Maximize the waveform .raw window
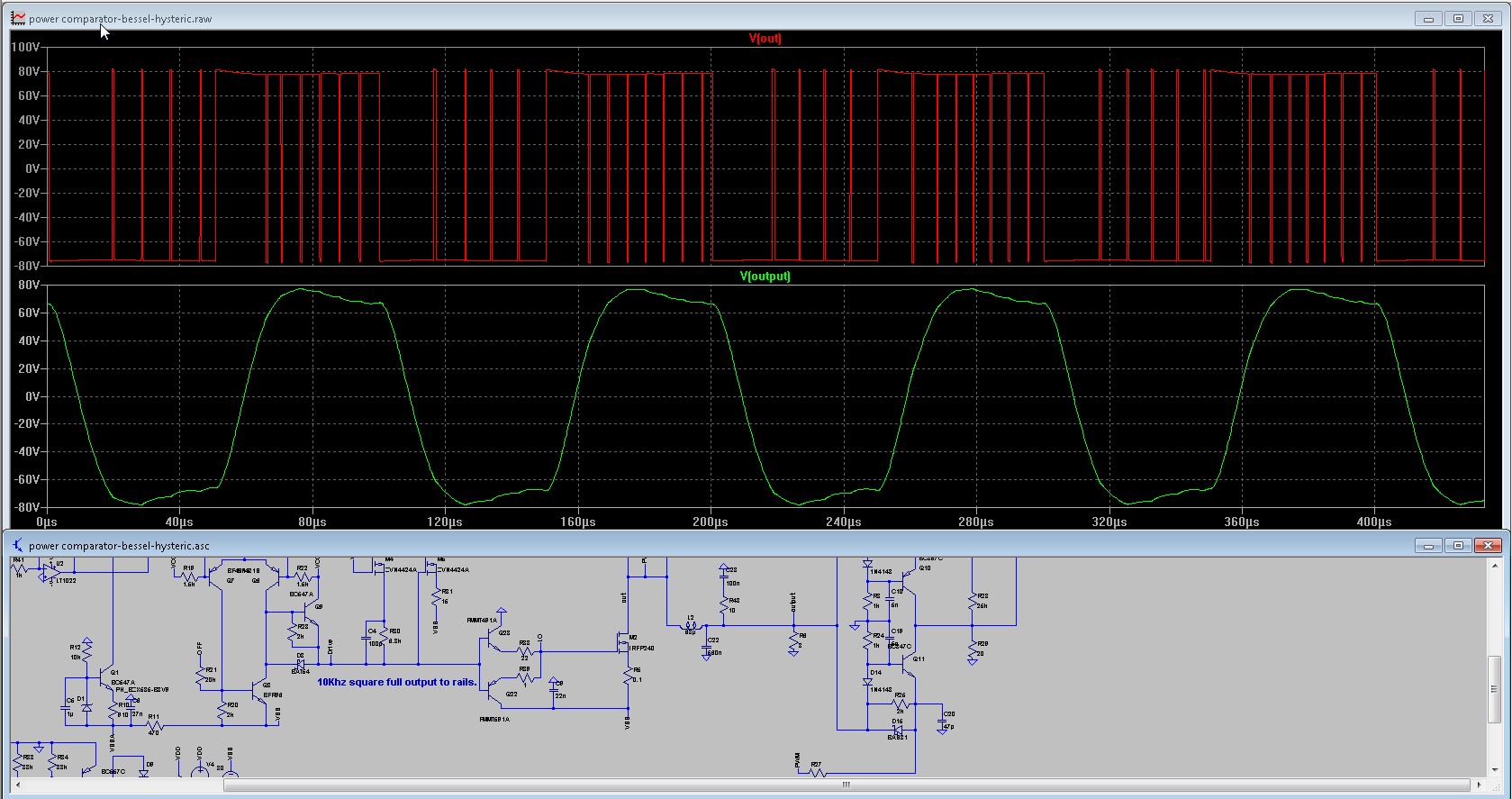The width and height of the screenshot is (1512, 799). tap(1458, 18)
